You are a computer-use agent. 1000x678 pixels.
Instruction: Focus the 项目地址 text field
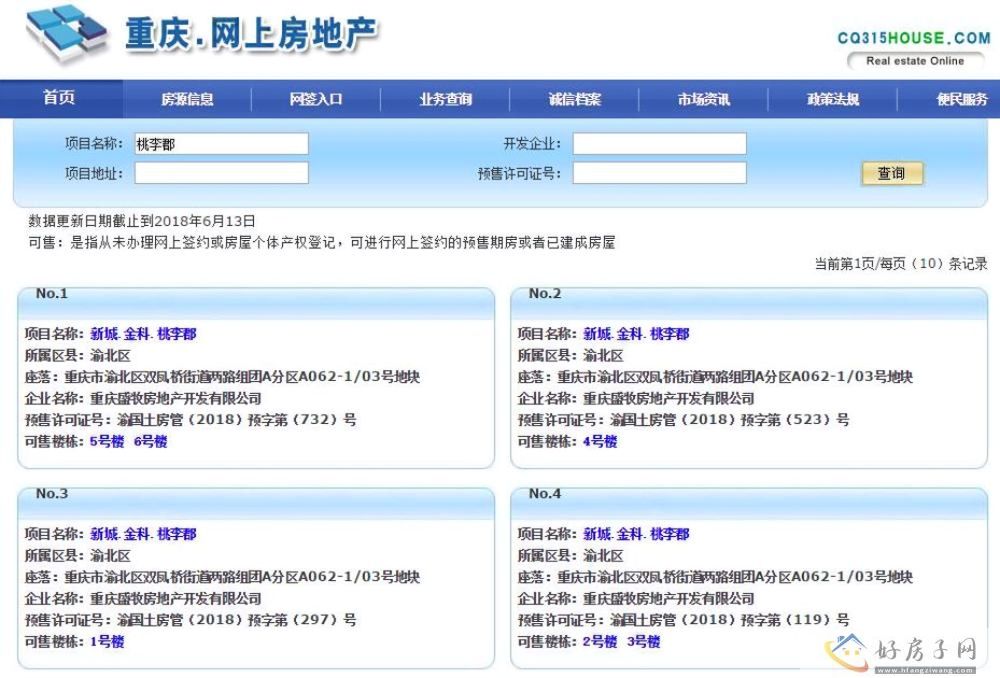pyautogui.click(x=221, y=173)
